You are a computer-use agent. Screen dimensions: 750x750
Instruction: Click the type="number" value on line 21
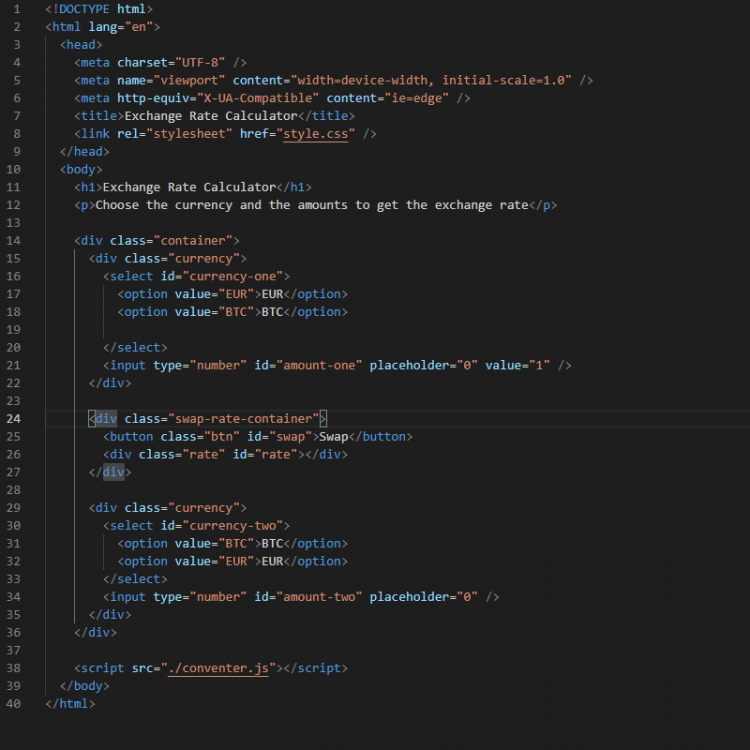(218, 365)
